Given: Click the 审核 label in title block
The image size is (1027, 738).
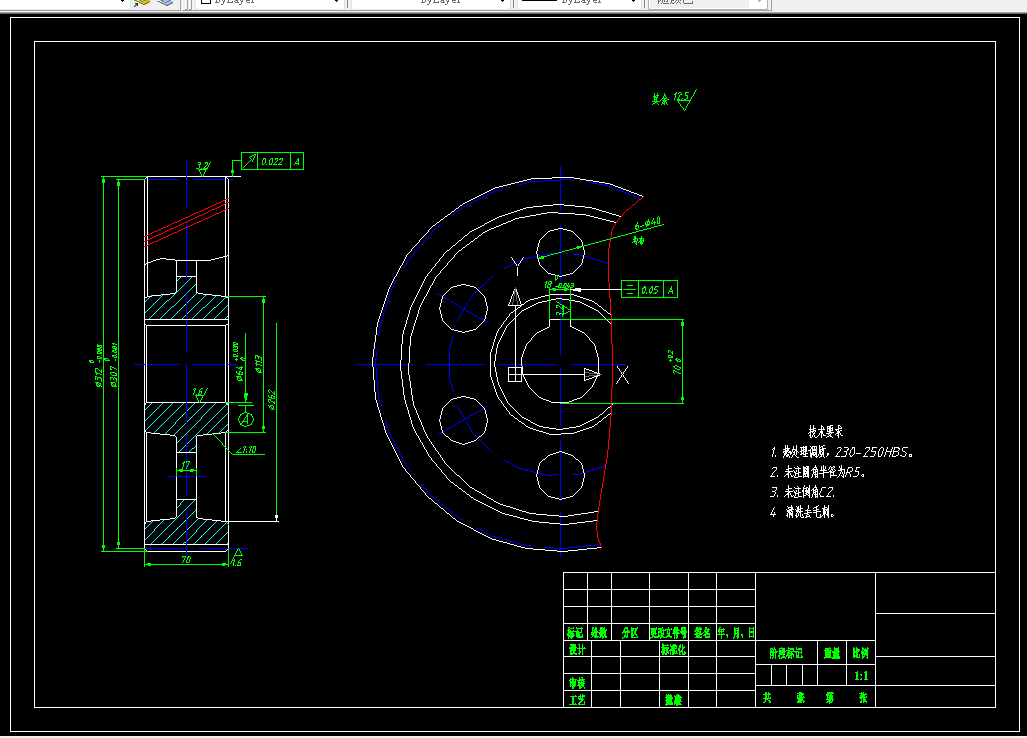Looking at the screenshot, I should point(577,683).
